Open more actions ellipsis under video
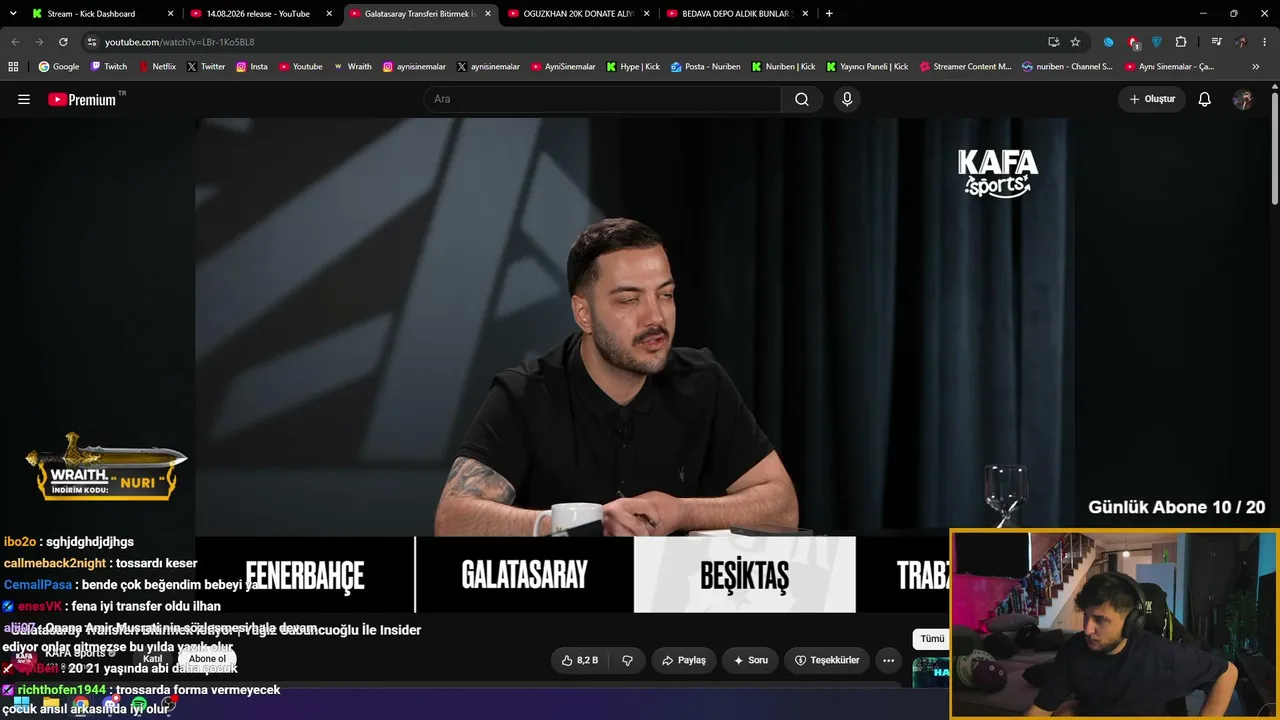 [x=888, y=660]
